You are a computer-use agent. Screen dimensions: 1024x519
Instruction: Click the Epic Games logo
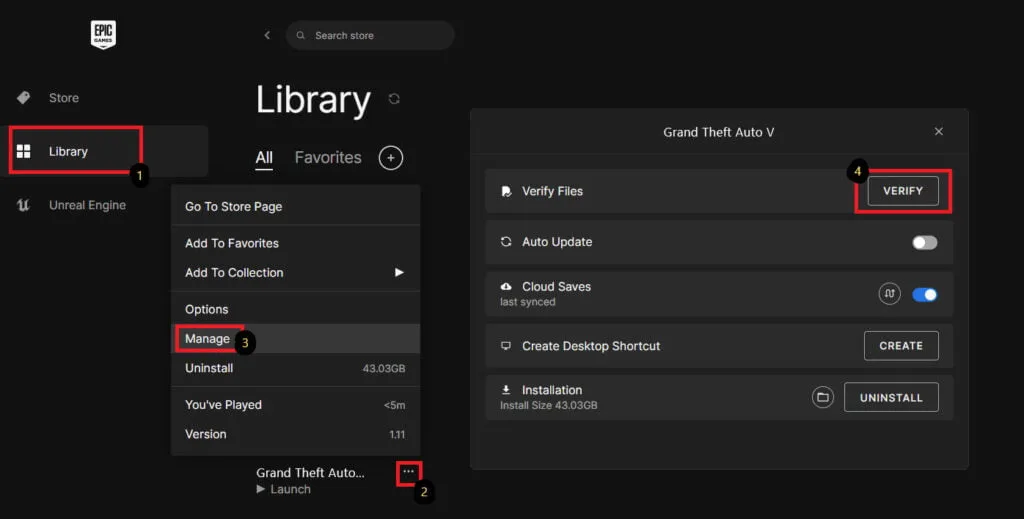[x=103, y=35]
